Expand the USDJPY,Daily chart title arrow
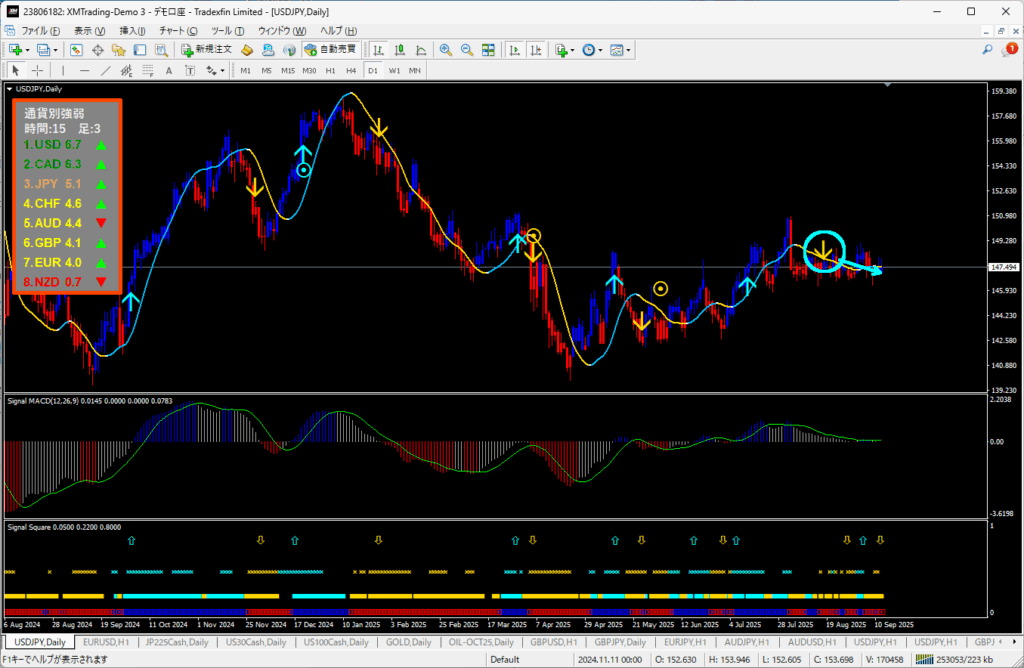 [9, 89]
